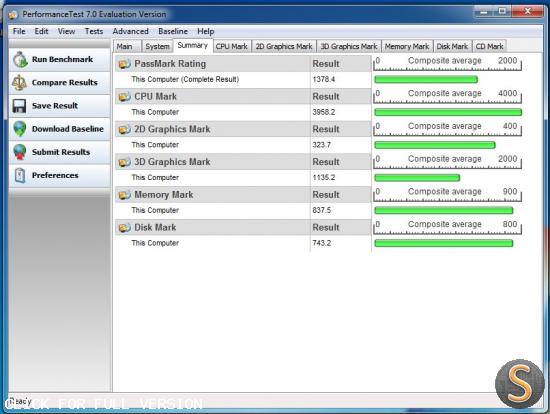This screenshot has height=414, width=550.
Task: Click the PassMark Rating composite average scale
Action: click(x=448, y=64)
